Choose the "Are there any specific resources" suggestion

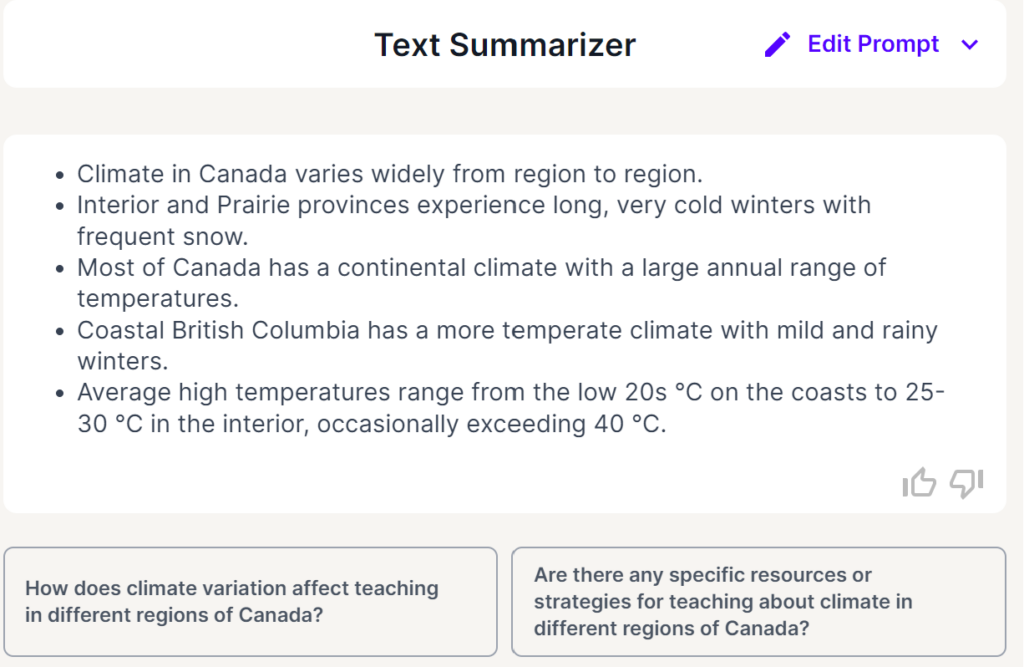(x=758, y=601)
